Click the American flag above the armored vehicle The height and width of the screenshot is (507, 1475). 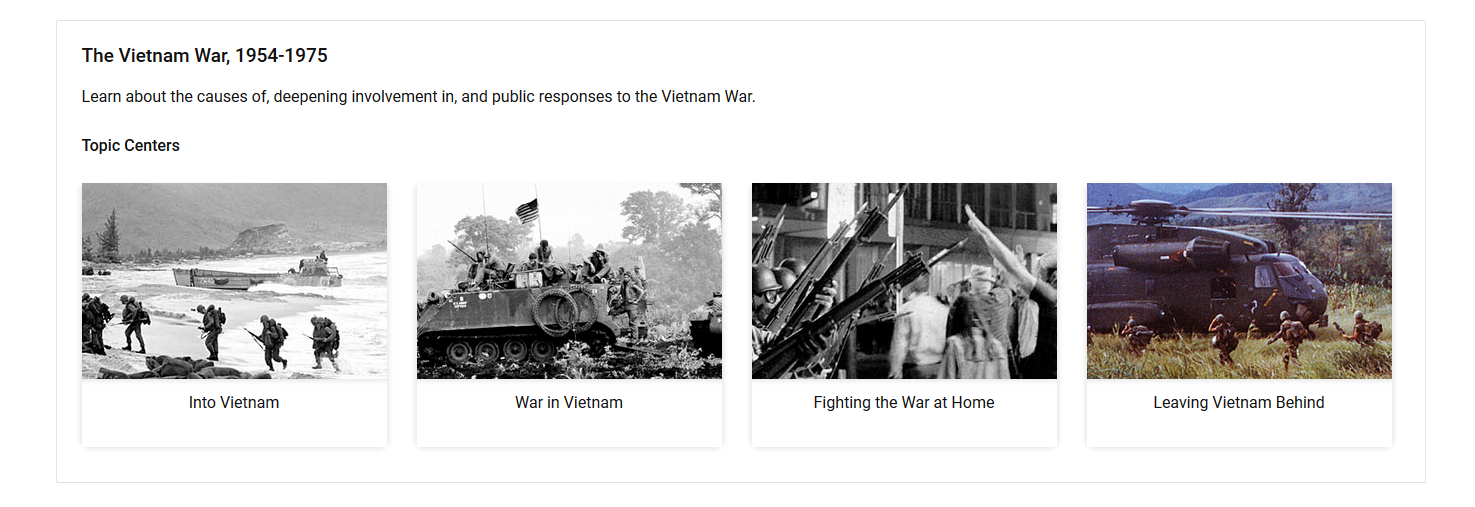527,210
